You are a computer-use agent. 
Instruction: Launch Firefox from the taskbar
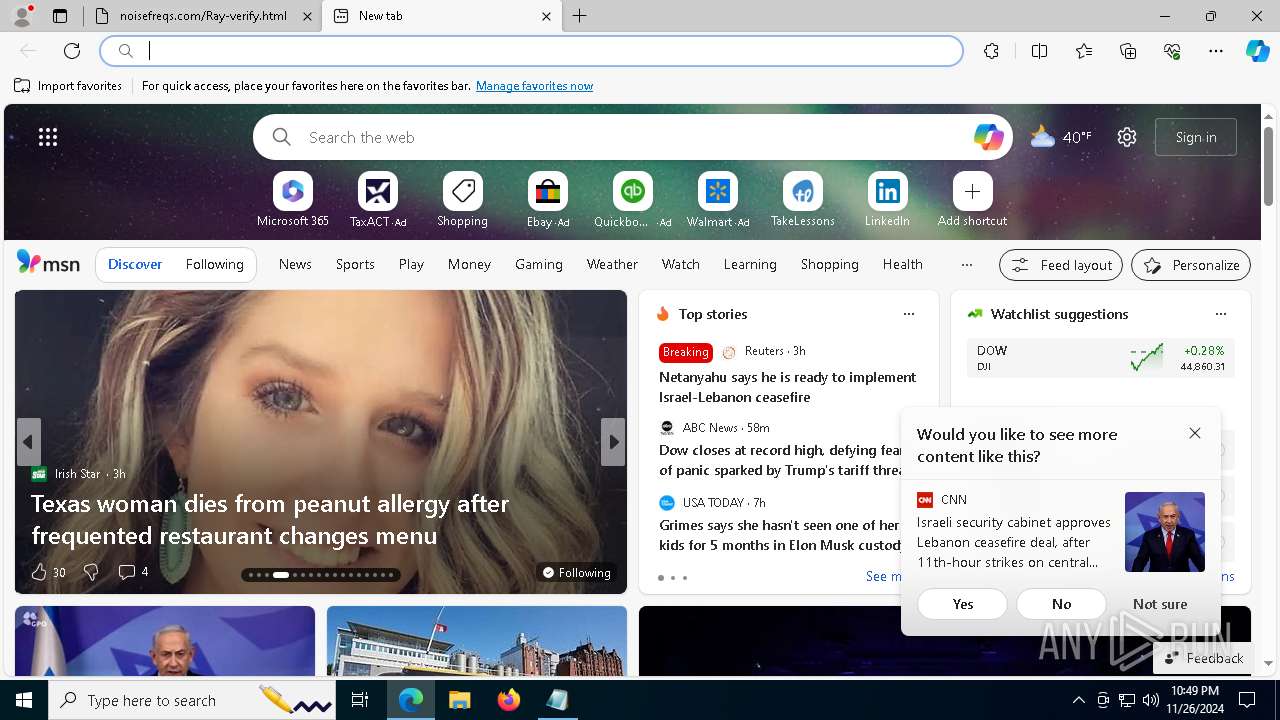[x=509, y=700]
